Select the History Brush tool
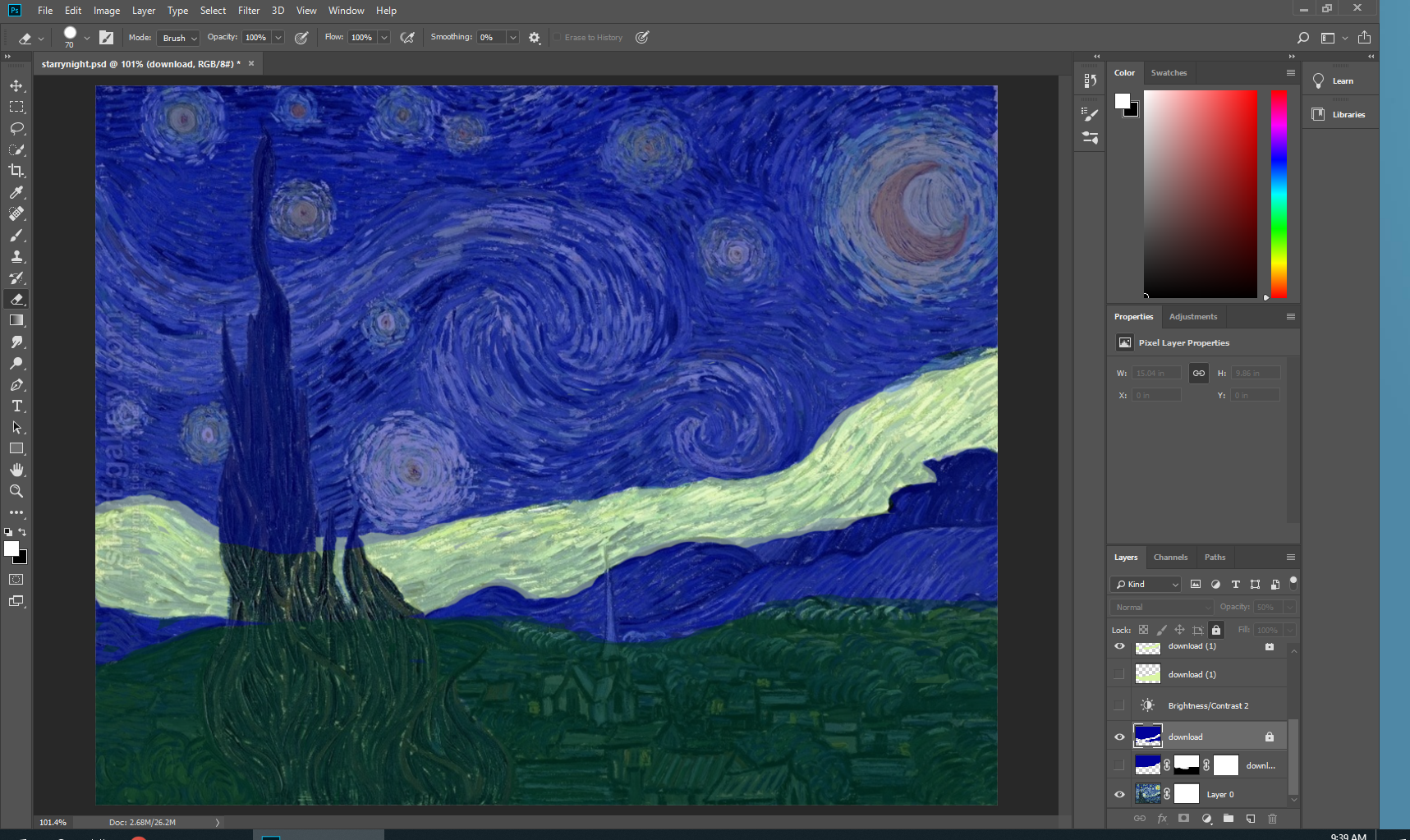1410x840 pixels. 16,278
